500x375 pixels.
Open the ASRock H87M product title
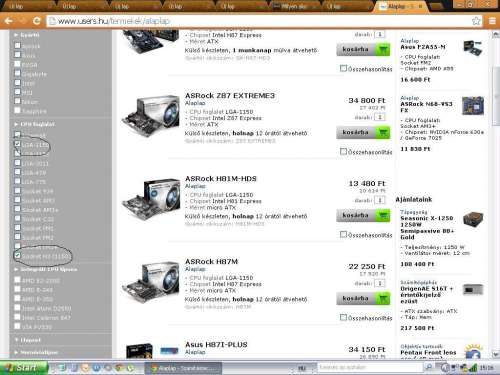[x=211, y=262]
